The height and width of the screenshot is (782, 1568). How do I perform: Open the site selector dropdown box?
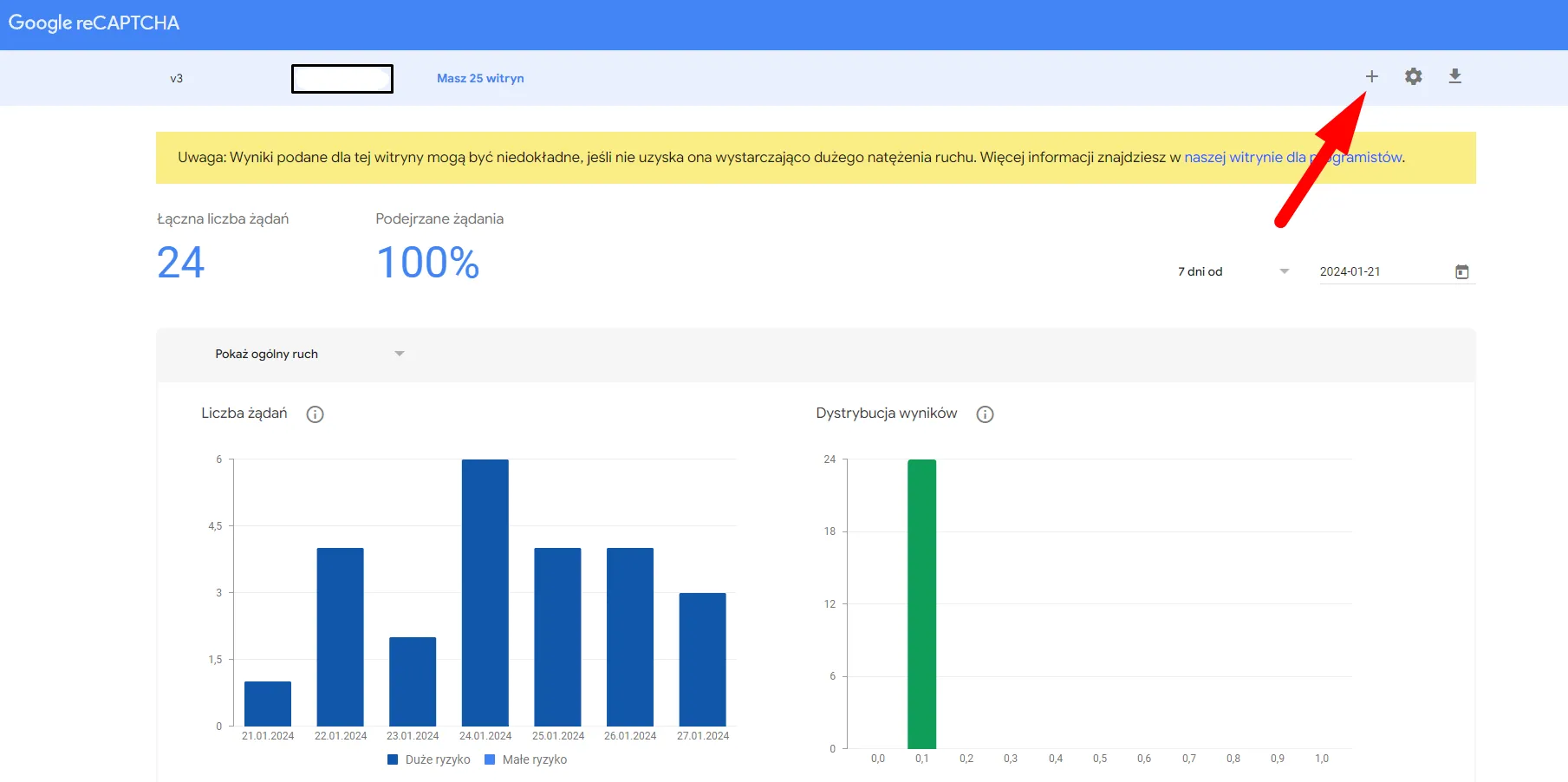click(x=342, y=79)
